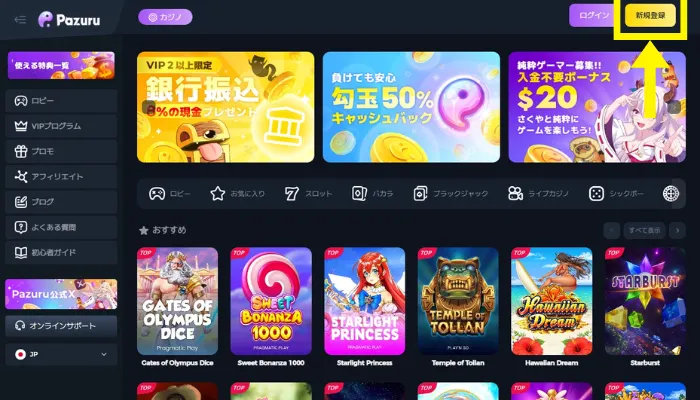The image size is (700, 400).
Task: Open the Starburst game thumbnail
Action: 645,301
